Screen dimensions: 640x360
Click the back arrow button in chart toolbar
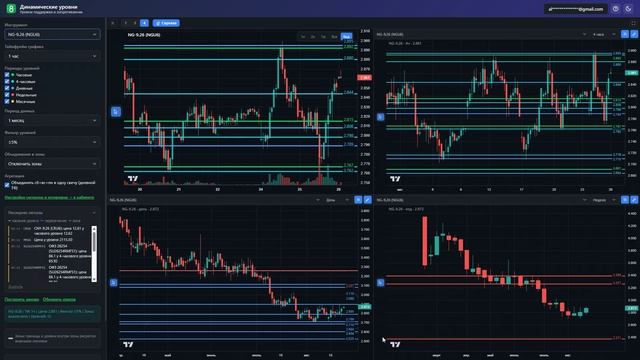coord(113,23)
